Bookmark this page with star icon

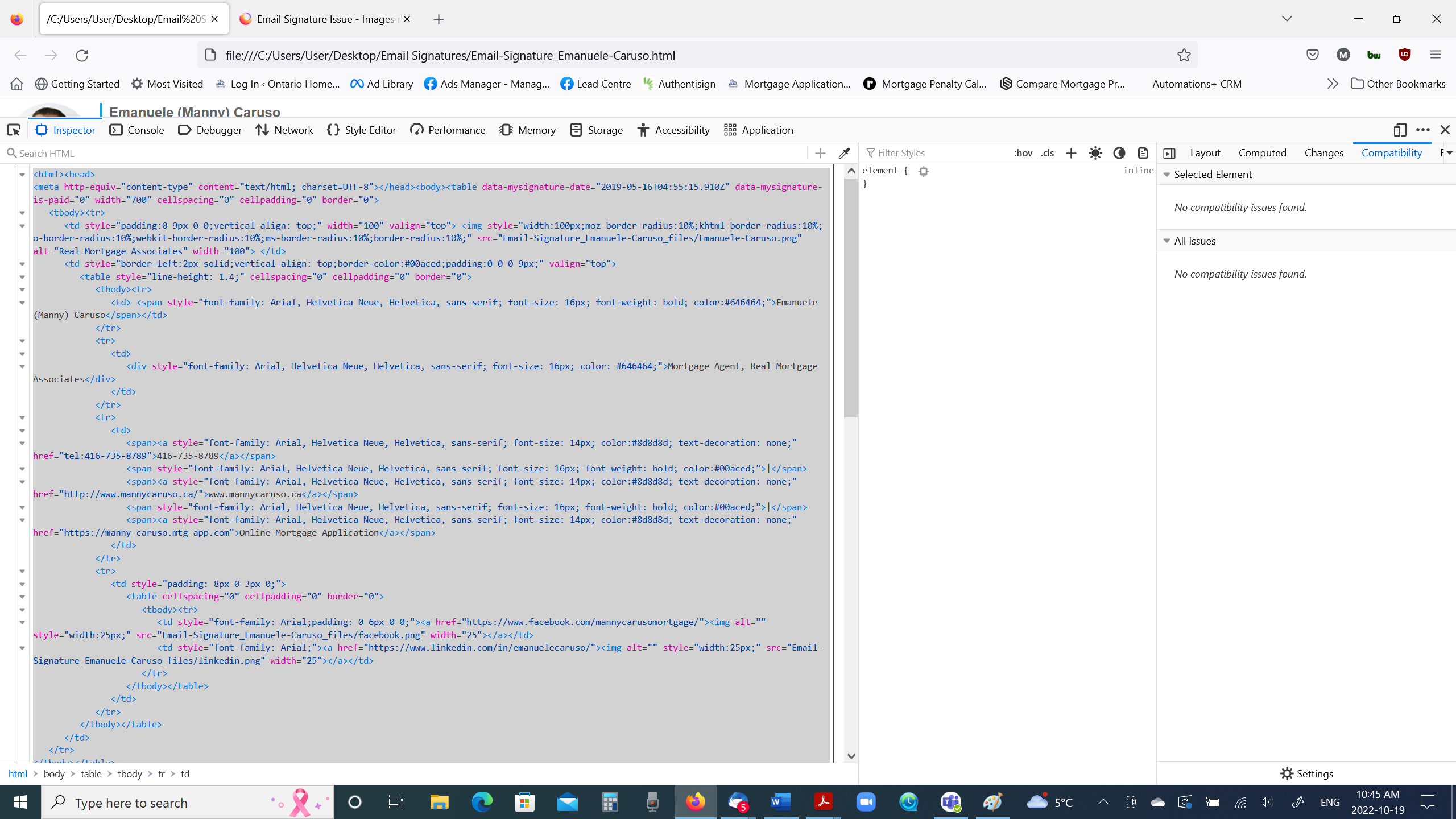1184,55
